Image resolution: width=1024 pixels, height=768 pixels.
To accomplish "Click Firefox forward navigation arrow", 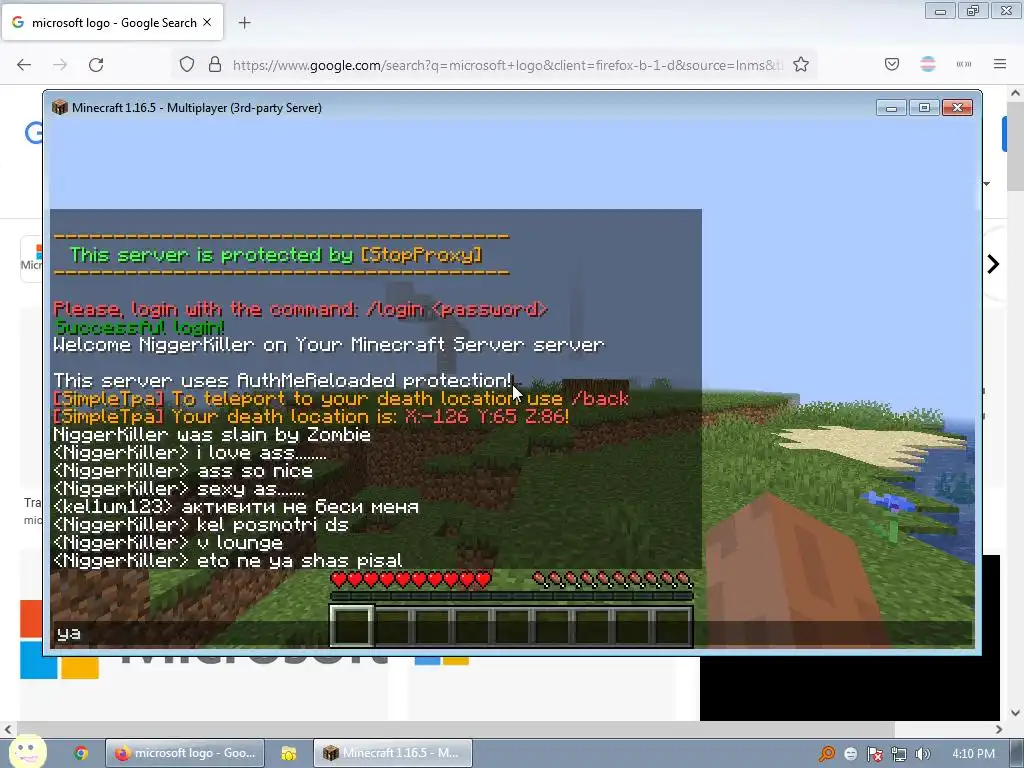I will [60, 65].
